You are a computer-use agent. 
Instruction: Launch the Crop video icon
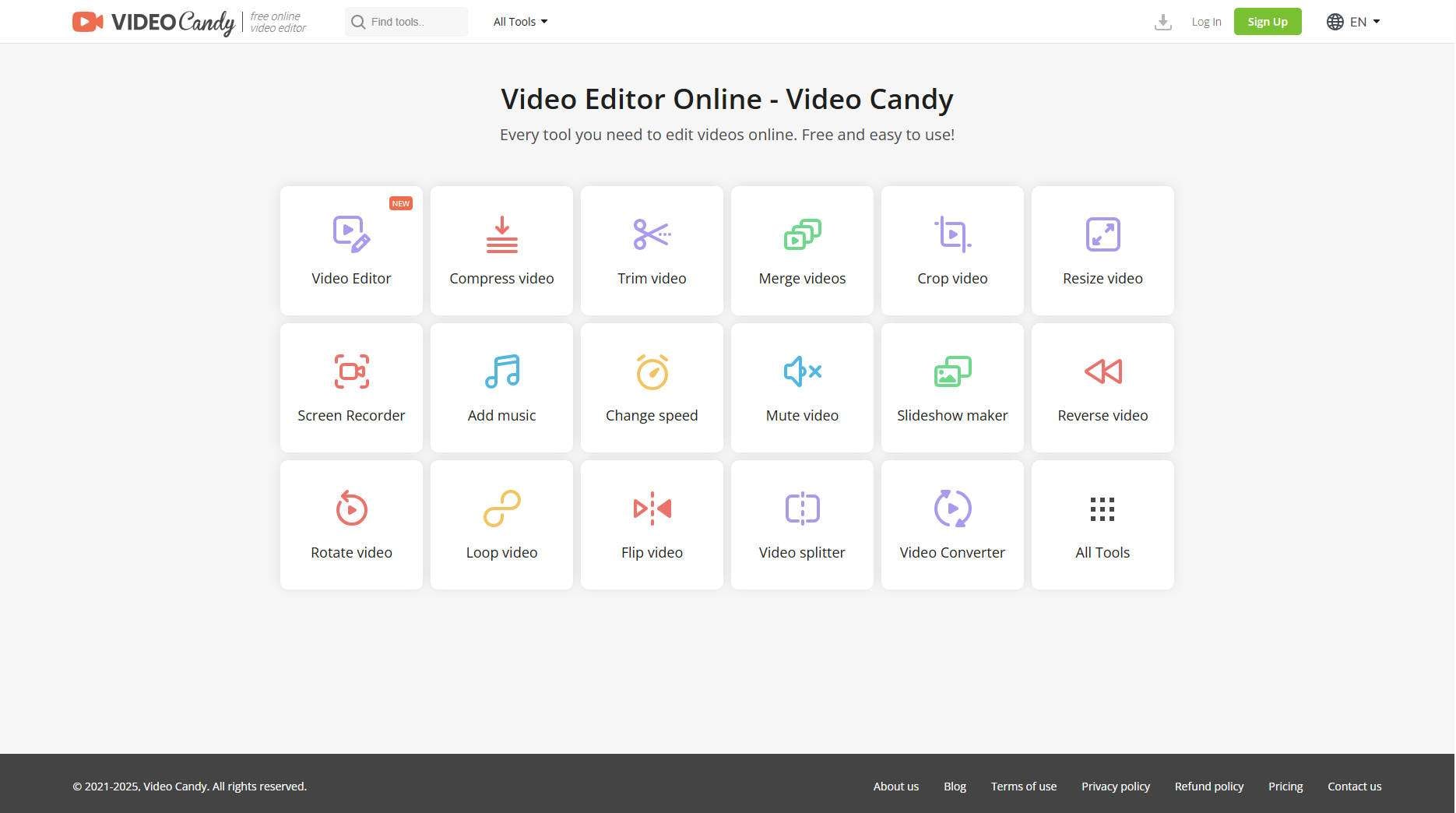(952, 234)
